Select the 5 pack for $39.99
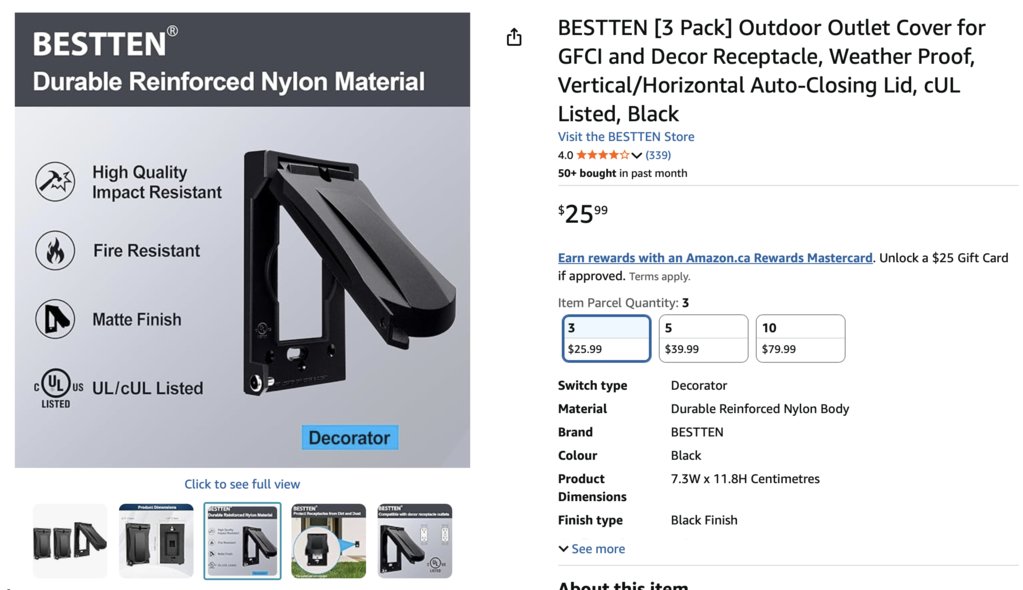This screenshot has width=1023, height=590. [x=703, y=338]
